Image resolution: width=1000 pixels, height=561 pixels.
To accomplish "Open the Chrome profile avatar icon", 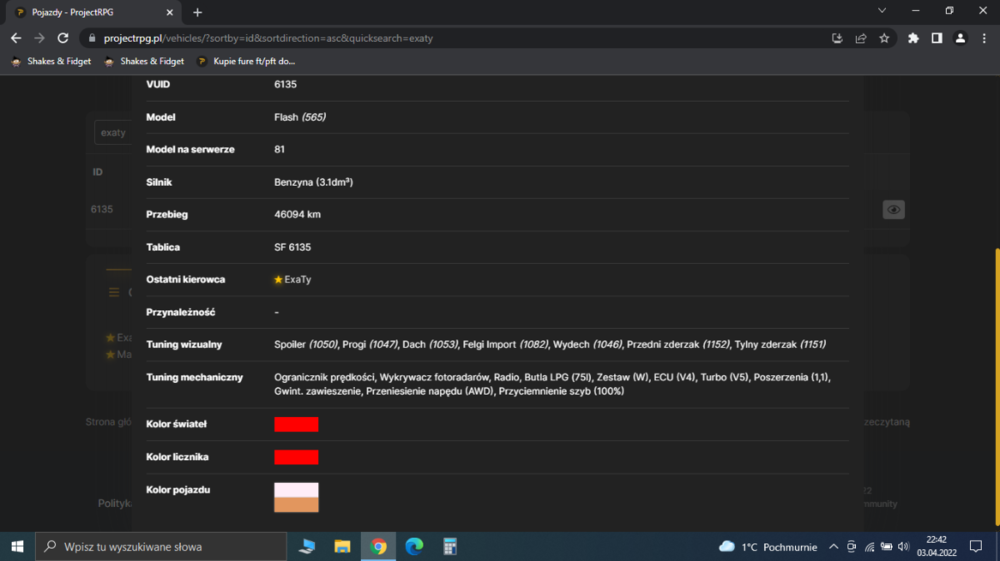I will click(960, 38).
